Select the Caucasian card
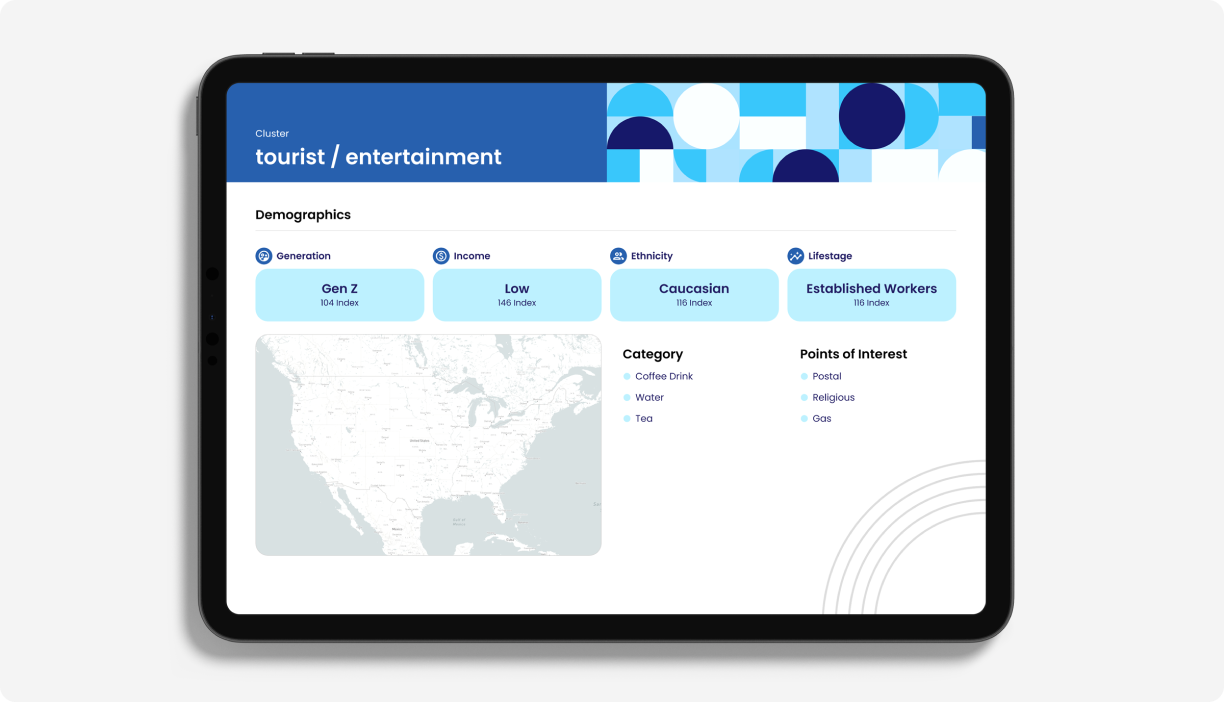The image size is (1224, 702). [x=694, y=295]
